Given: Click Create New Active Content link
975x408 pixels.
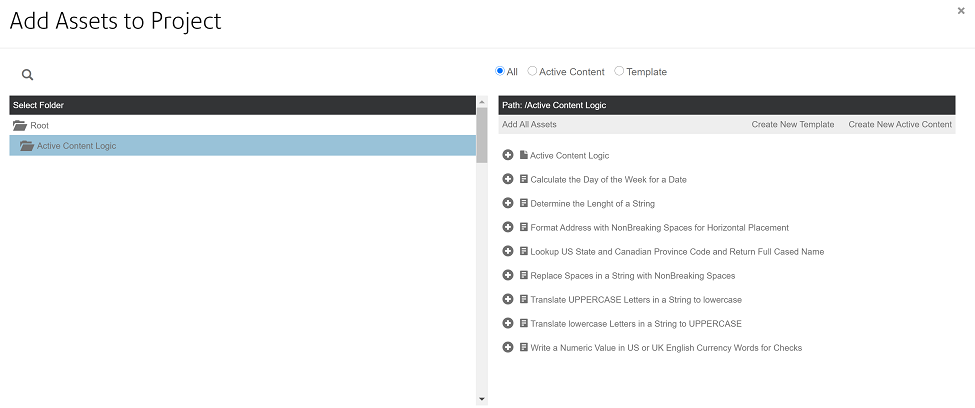Looking at the screenshot, I should tap(900, 124).
